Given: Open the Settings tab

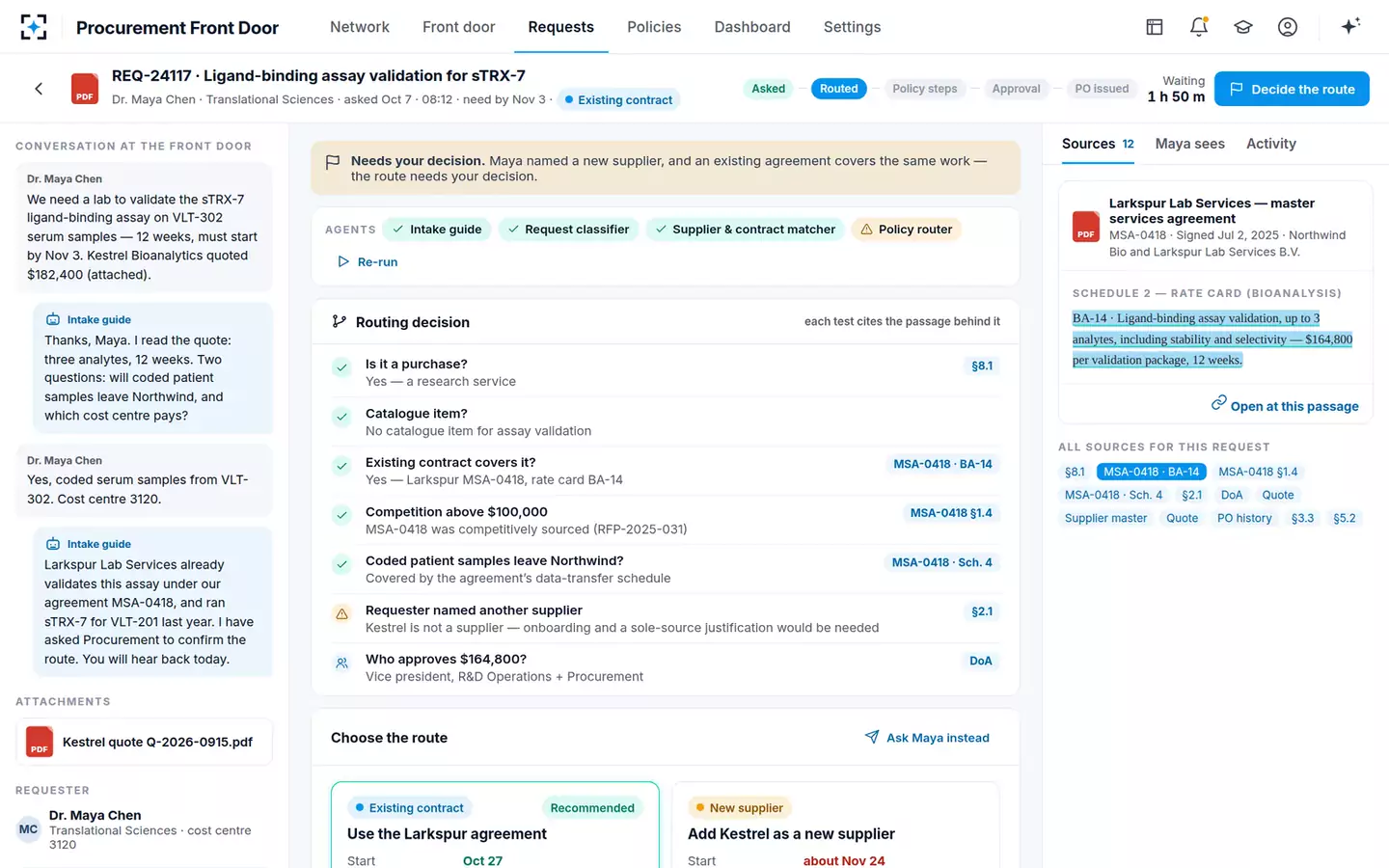Looking at the screenshot, I should [x=853, y=27].
